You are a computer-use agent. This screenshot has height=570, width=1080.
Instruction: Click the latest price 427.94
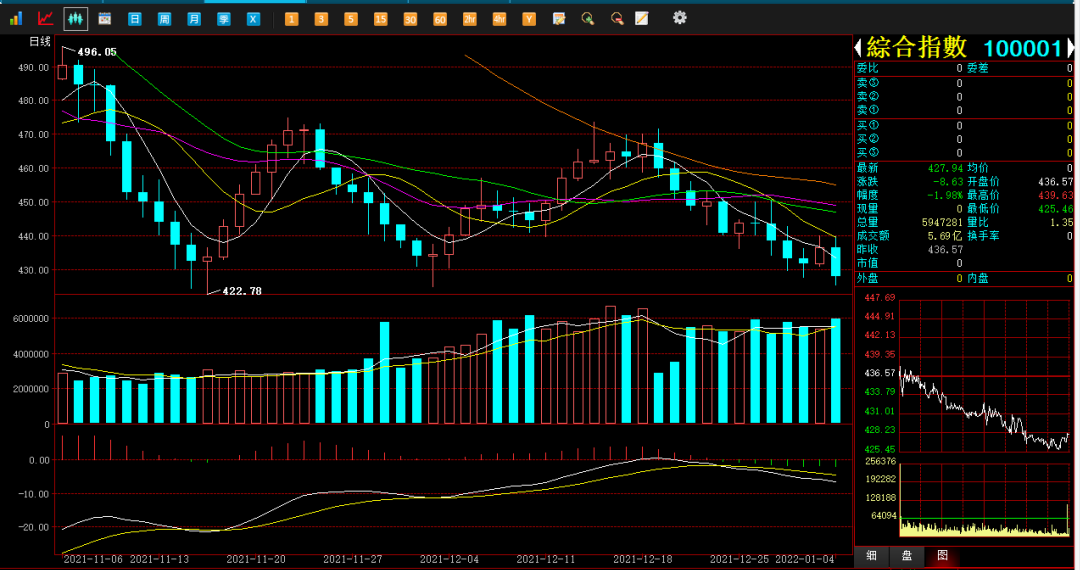(x=945, y=168)
